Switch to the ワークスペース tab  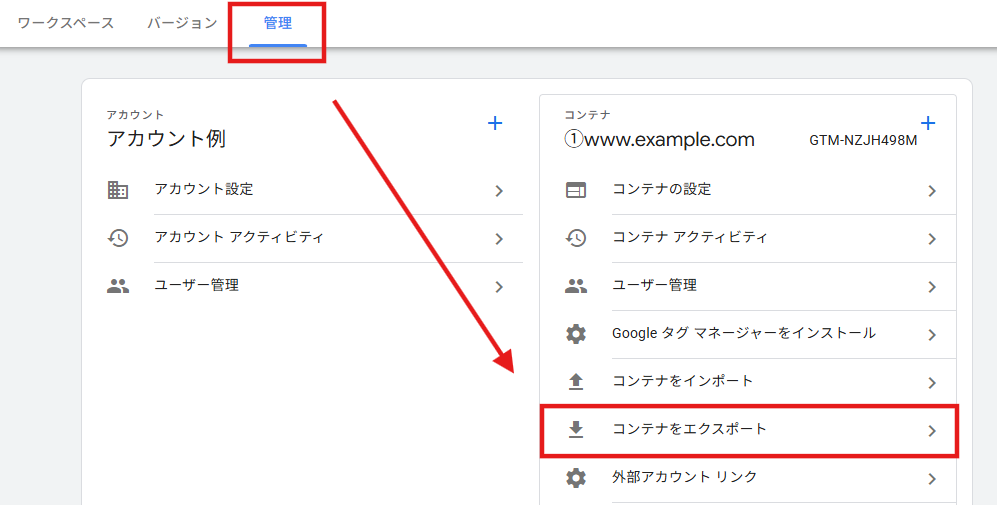65,23
